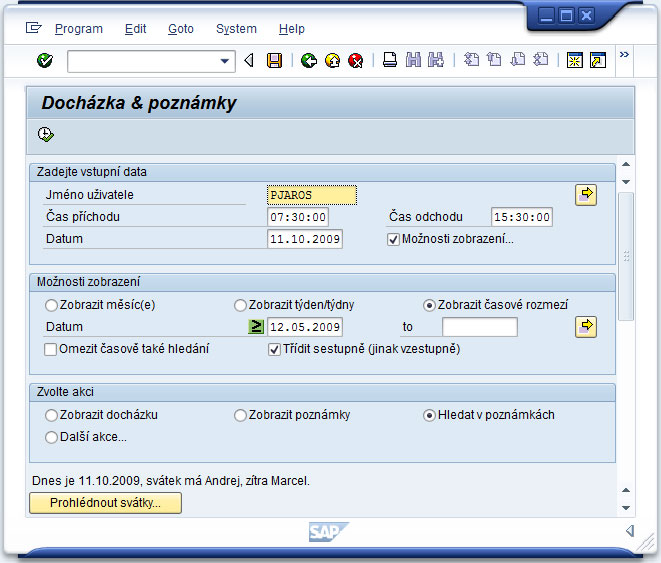Click the Execute clock icon
This screenshot has width=661, height=563.
pyautogui.click(x=45, y=134)
